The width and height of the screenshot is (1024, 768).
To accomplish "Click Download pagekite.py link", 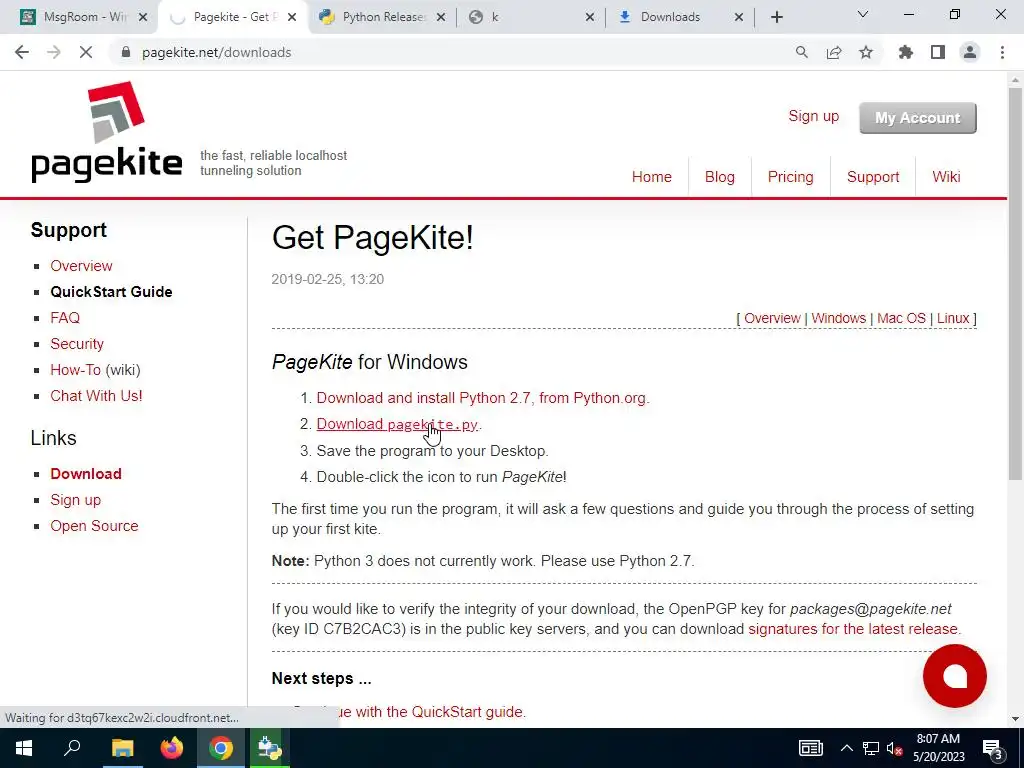I will pos(398,424).
